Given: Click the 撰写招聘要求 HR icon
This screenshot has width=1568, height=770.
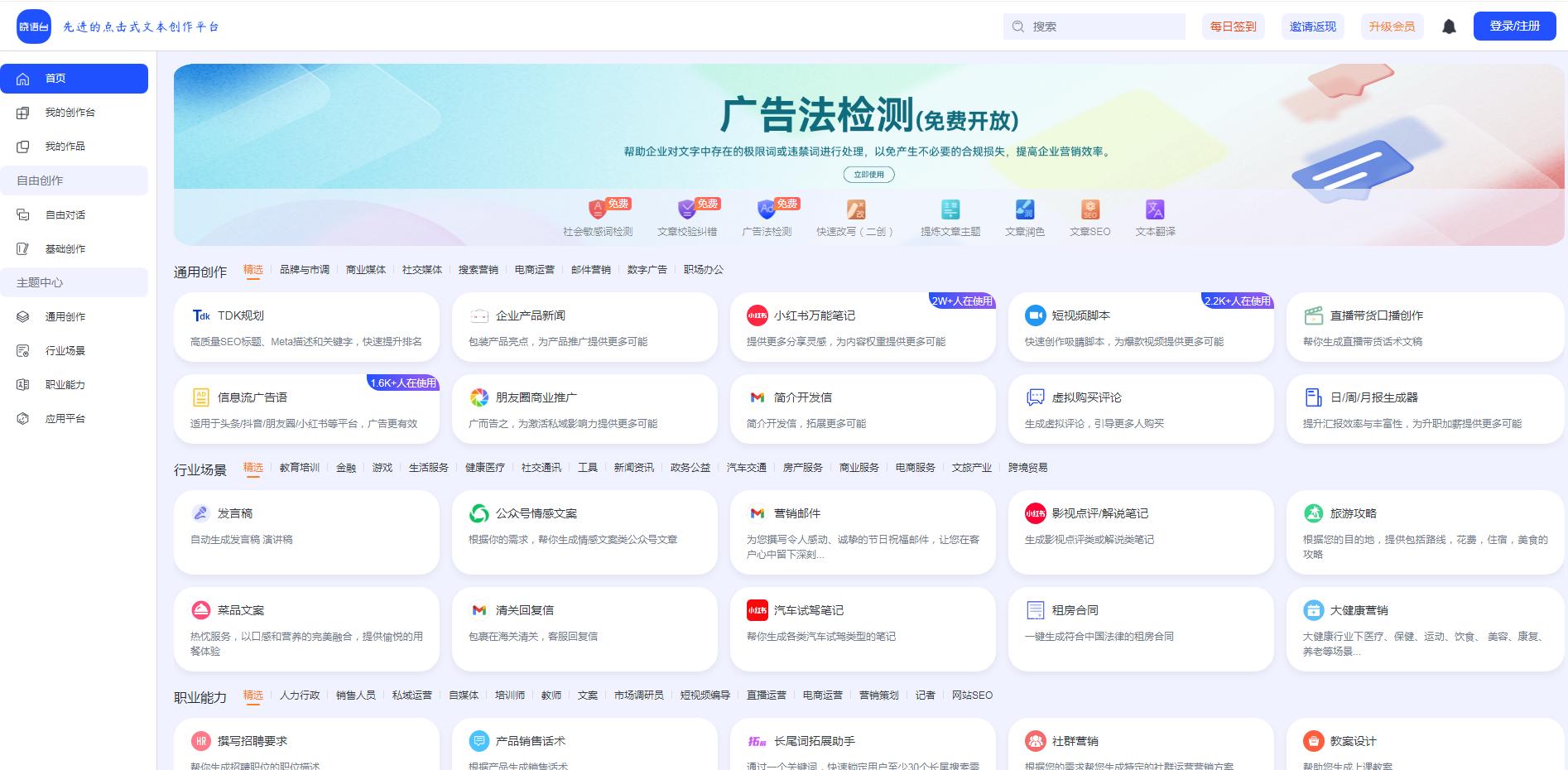Looking at the screenshot, I should click(201, 741).
